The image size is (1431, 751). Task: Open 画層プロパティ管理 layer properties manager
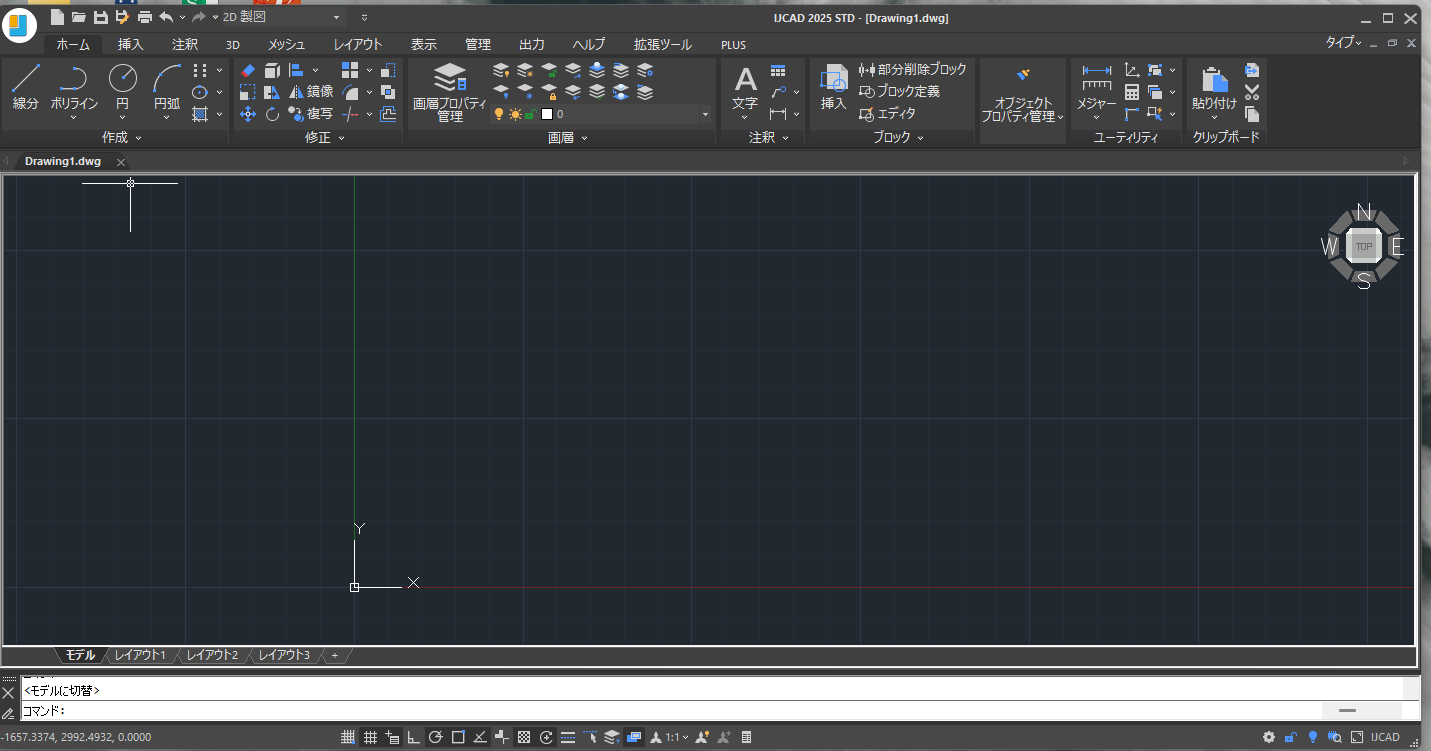450,92
